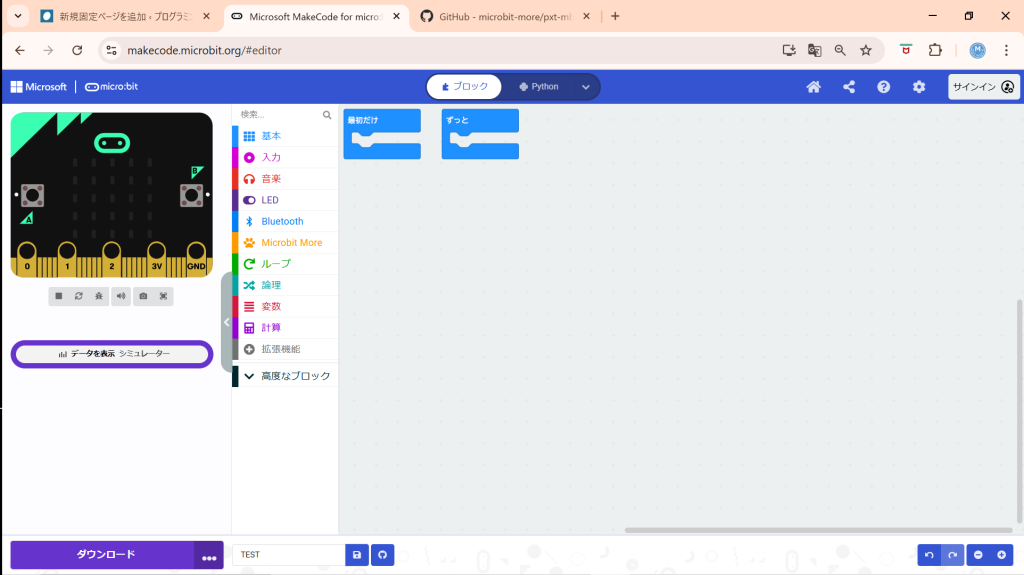
Task: Click the データを表示 シミュレーター button
Action: pyautogui.click(x=112, y=354)
